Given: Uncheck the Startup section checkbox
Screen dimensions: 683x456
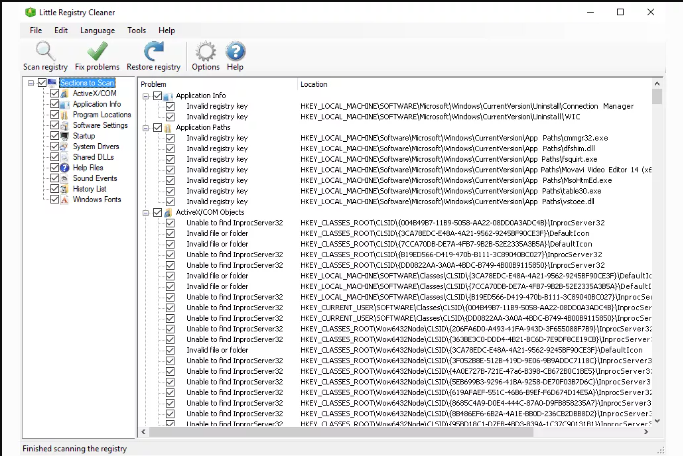Looking at the screenshot, I should coord(54,136).
